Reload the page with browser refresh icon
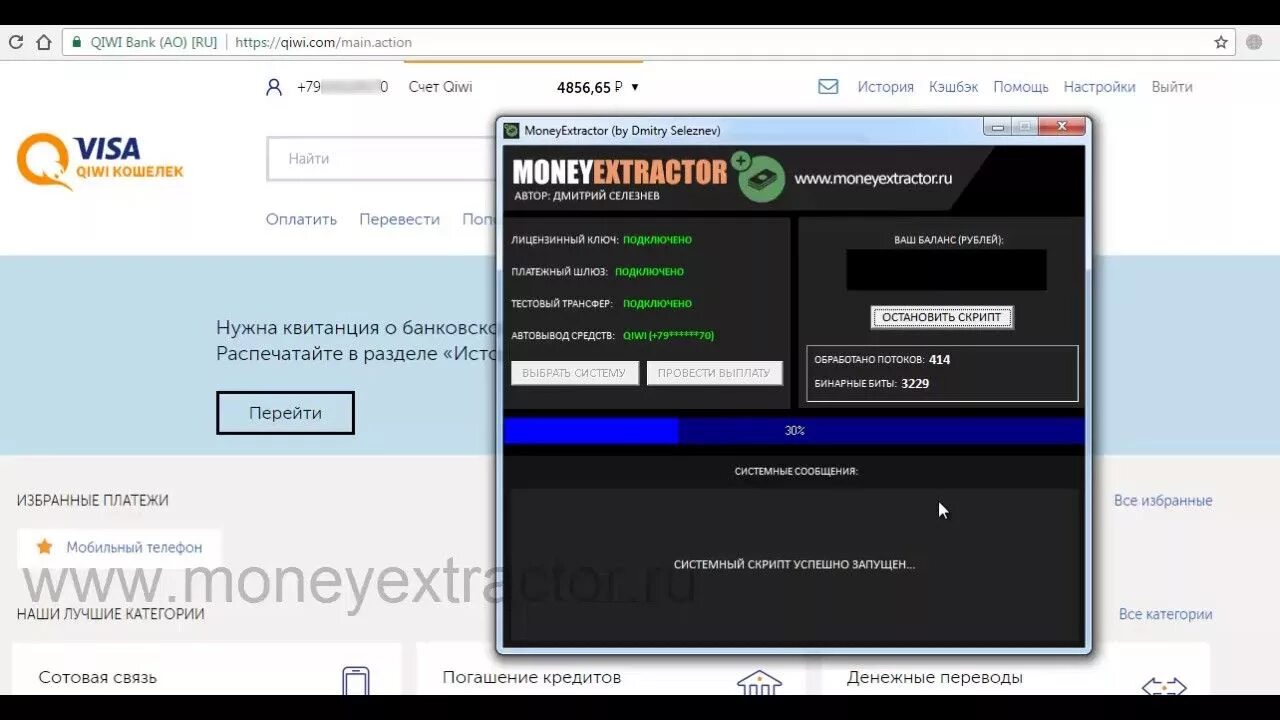Screen dimensions: 1280x720 pos(16,42)
